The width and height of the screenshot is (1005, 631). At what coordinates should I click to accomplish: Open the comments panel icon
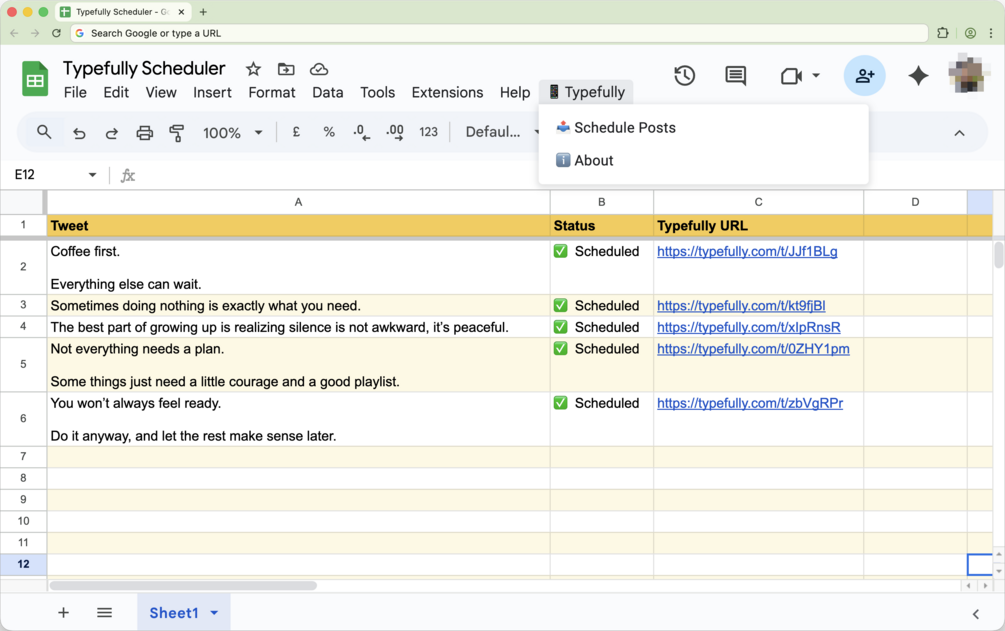735,76
